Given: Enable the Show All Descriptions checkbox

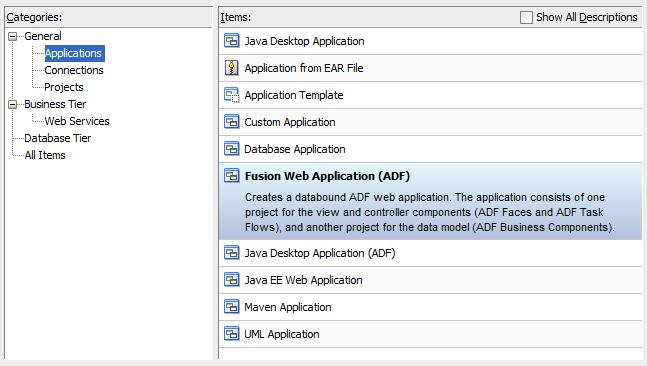Looking at the screenshot, I should [x=526, y=17].
